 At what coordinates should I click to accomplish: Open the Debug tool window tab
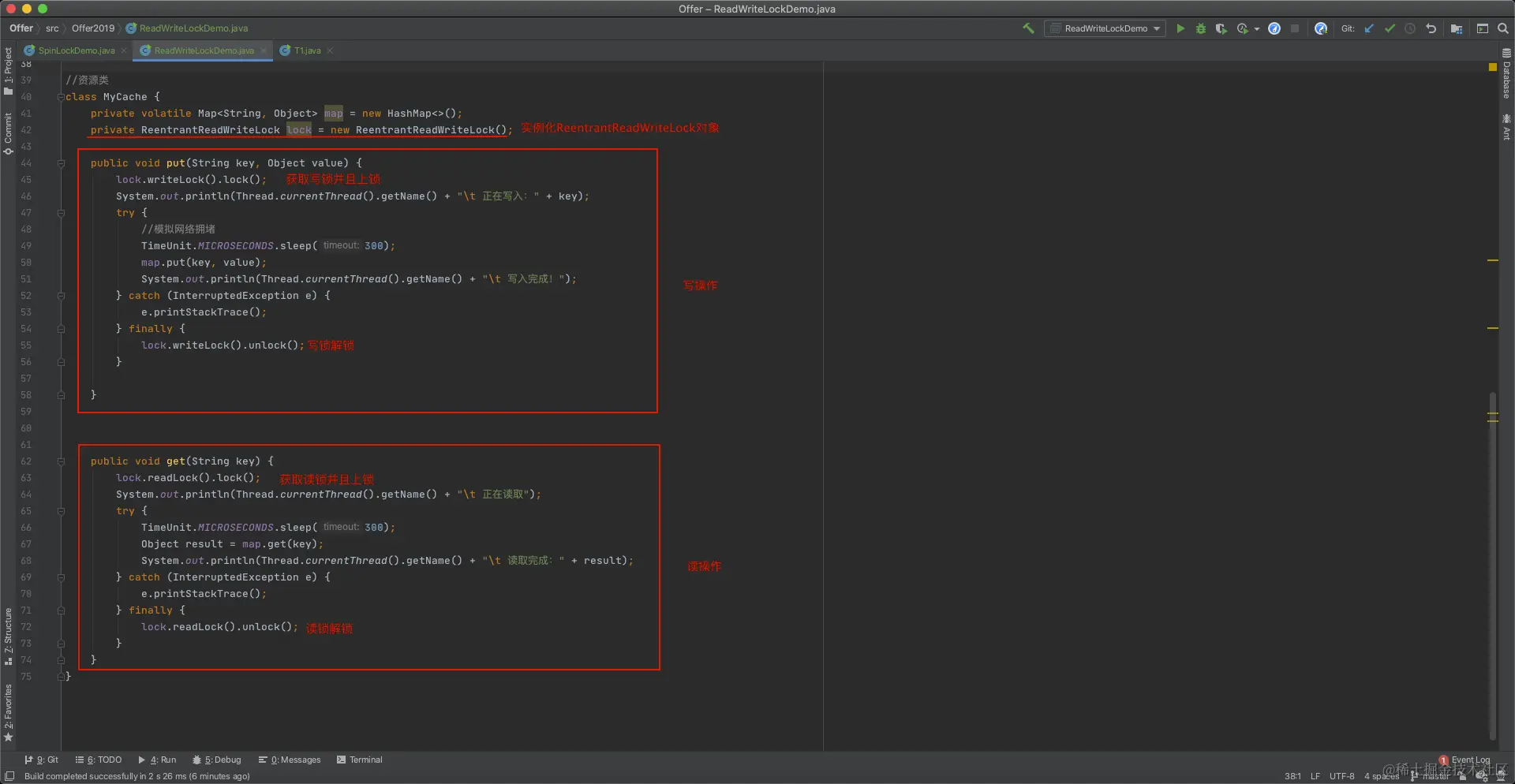(217, 760)
